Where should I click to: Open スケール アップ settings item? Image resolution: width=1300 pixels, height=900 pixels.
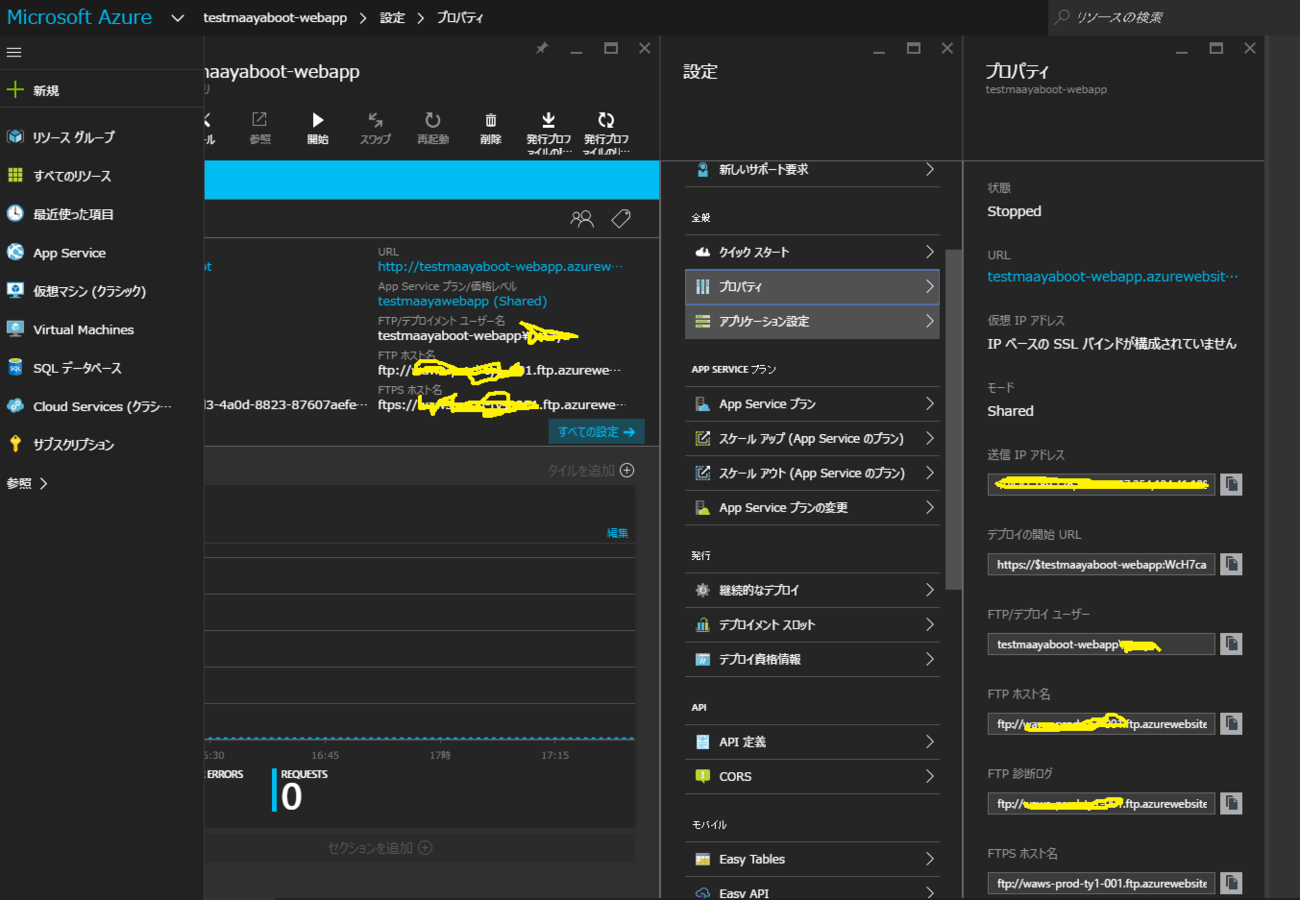point(812,439)
